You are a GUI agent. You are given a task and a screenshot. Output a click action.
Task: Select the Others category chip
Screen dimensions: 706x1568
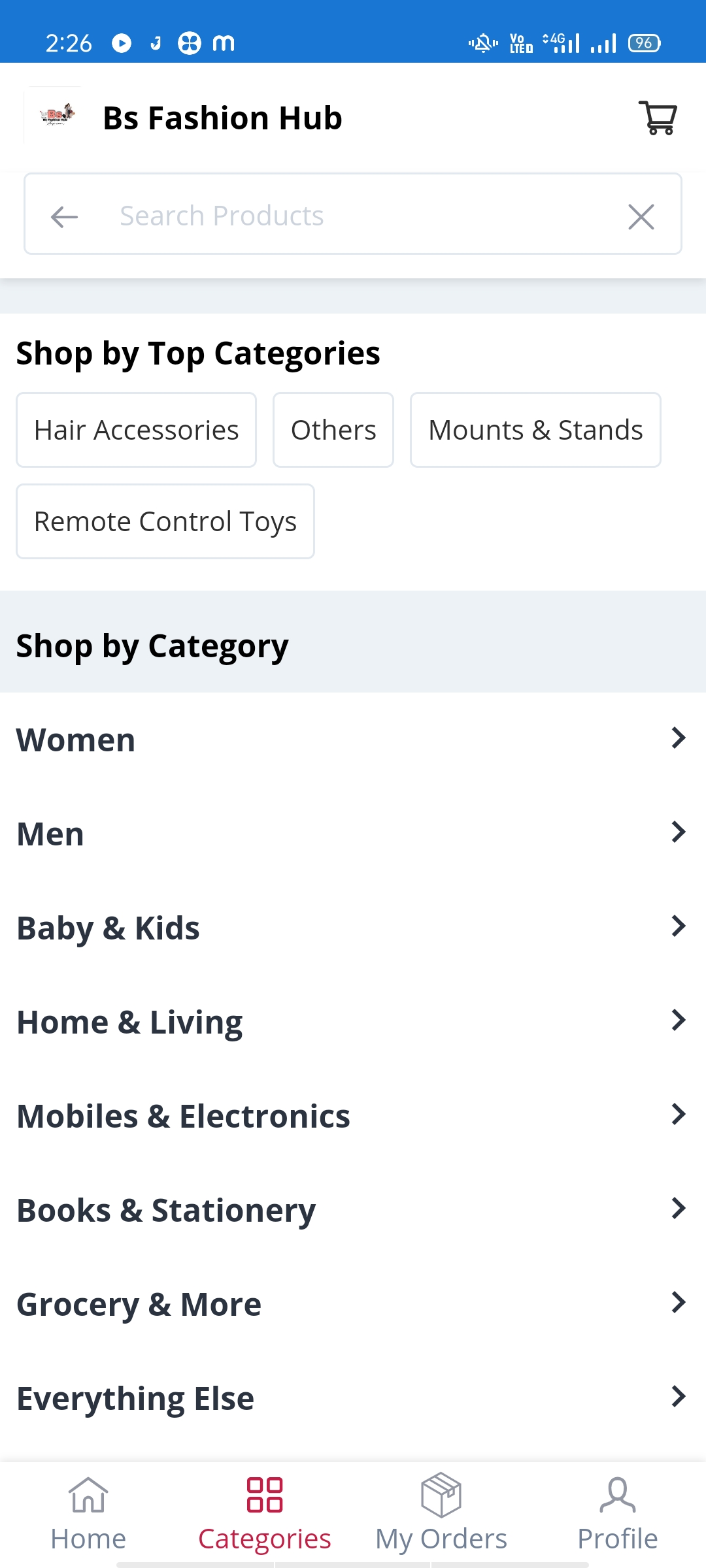point(333,430)
